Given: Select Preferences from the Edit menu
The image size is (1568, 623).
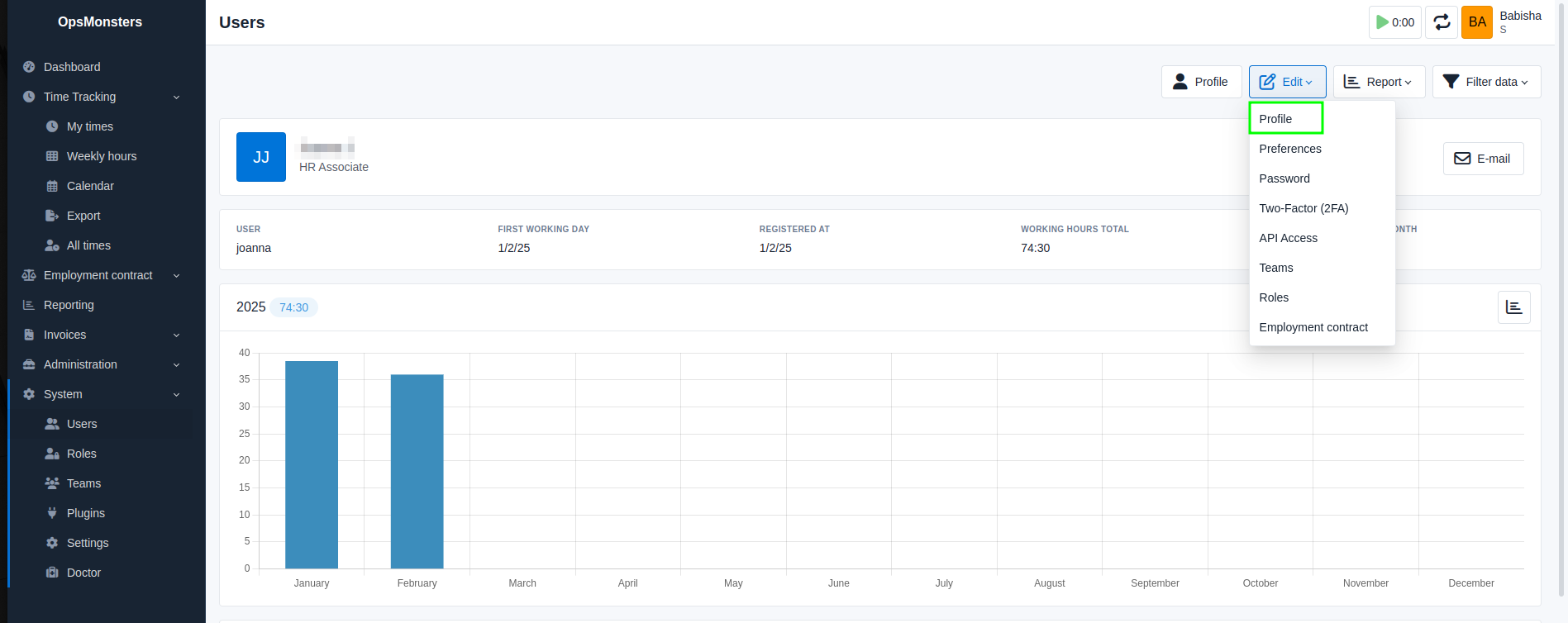Looking at the screenshot, I should click(1289, 149).
